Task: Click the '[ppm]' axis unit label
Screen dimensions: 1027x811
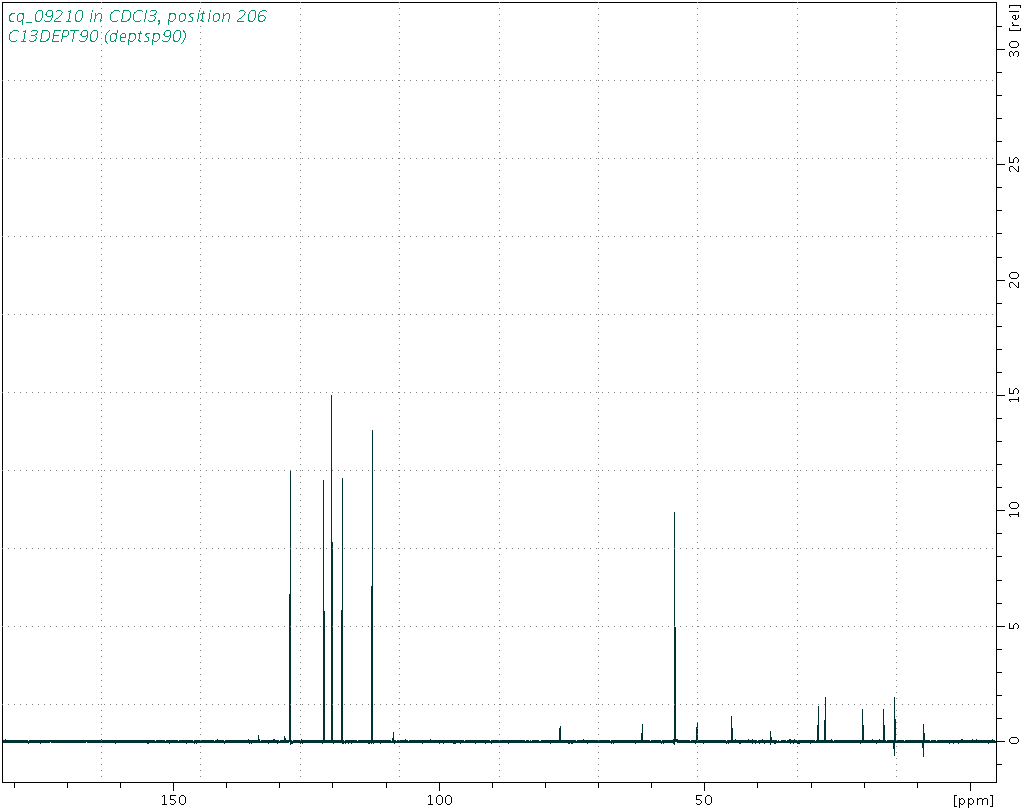Action: pos(975,801)
